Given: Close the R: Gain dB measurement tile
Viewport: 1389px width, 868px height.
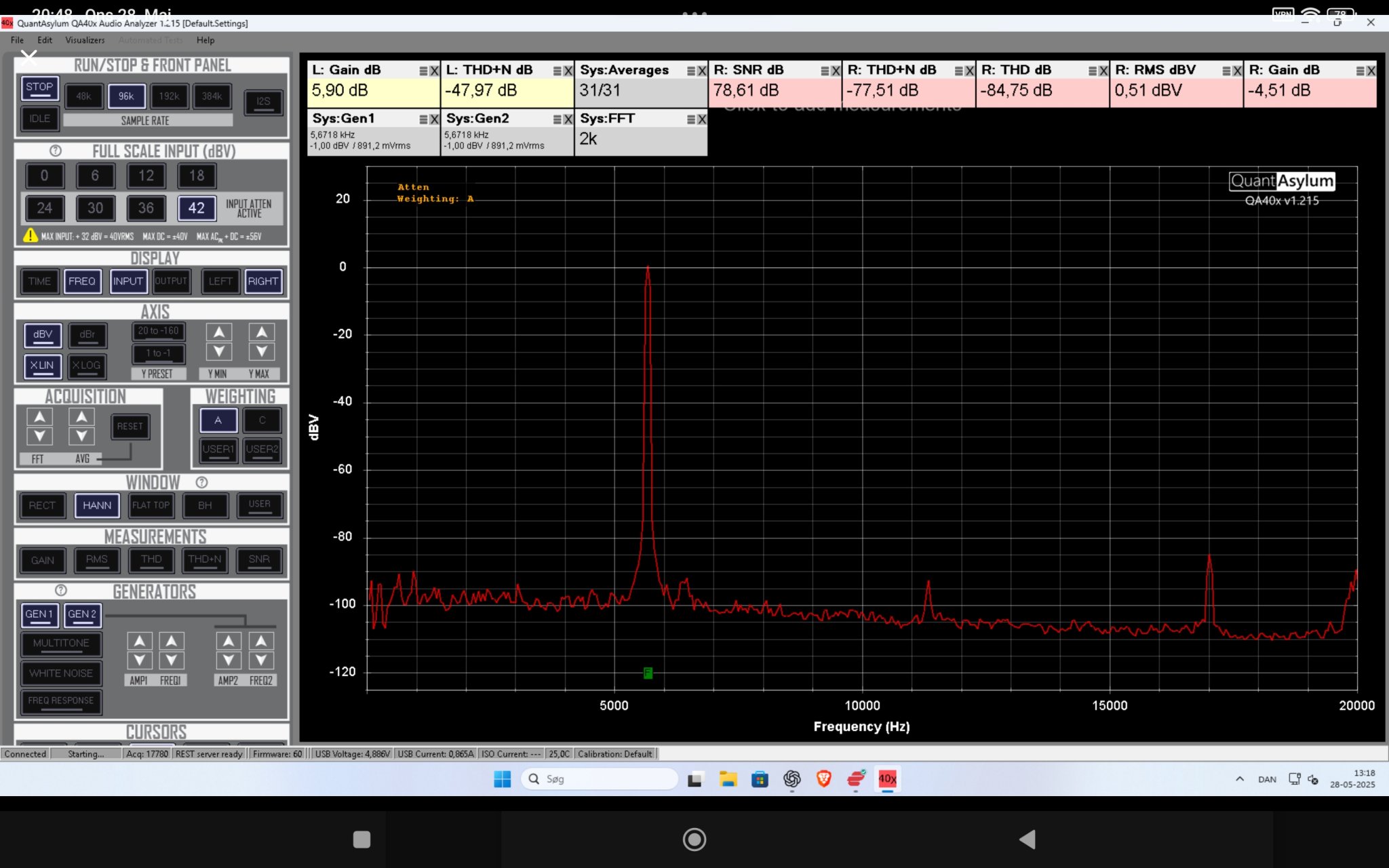Looking at the screenshot, I should point(1371,71).
